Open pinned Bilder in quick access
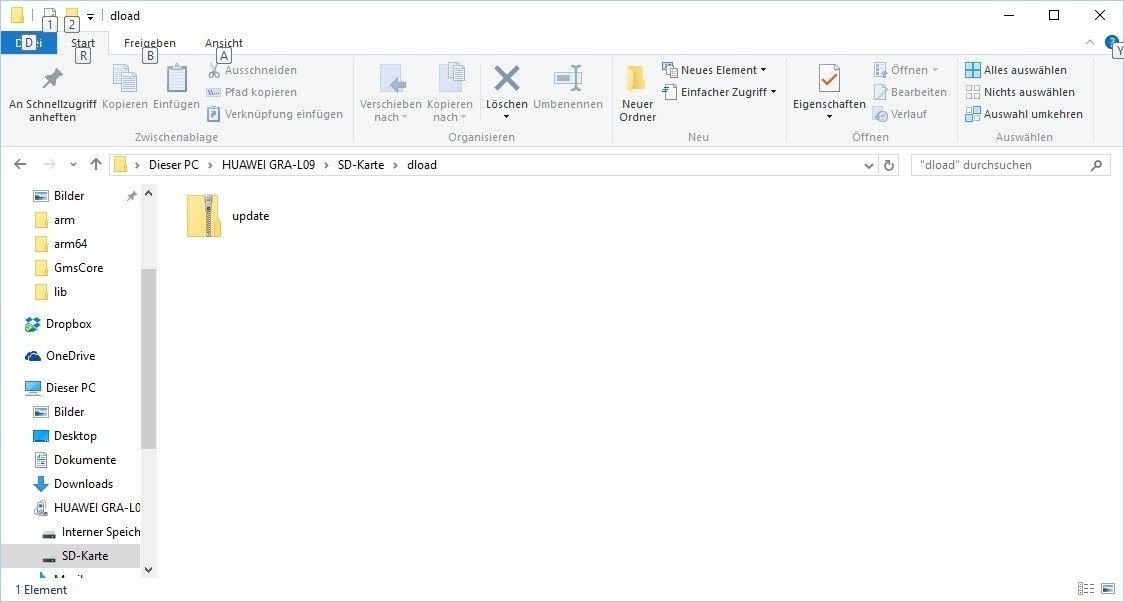This screenshot has width=1124, height=602. [60, 196]
